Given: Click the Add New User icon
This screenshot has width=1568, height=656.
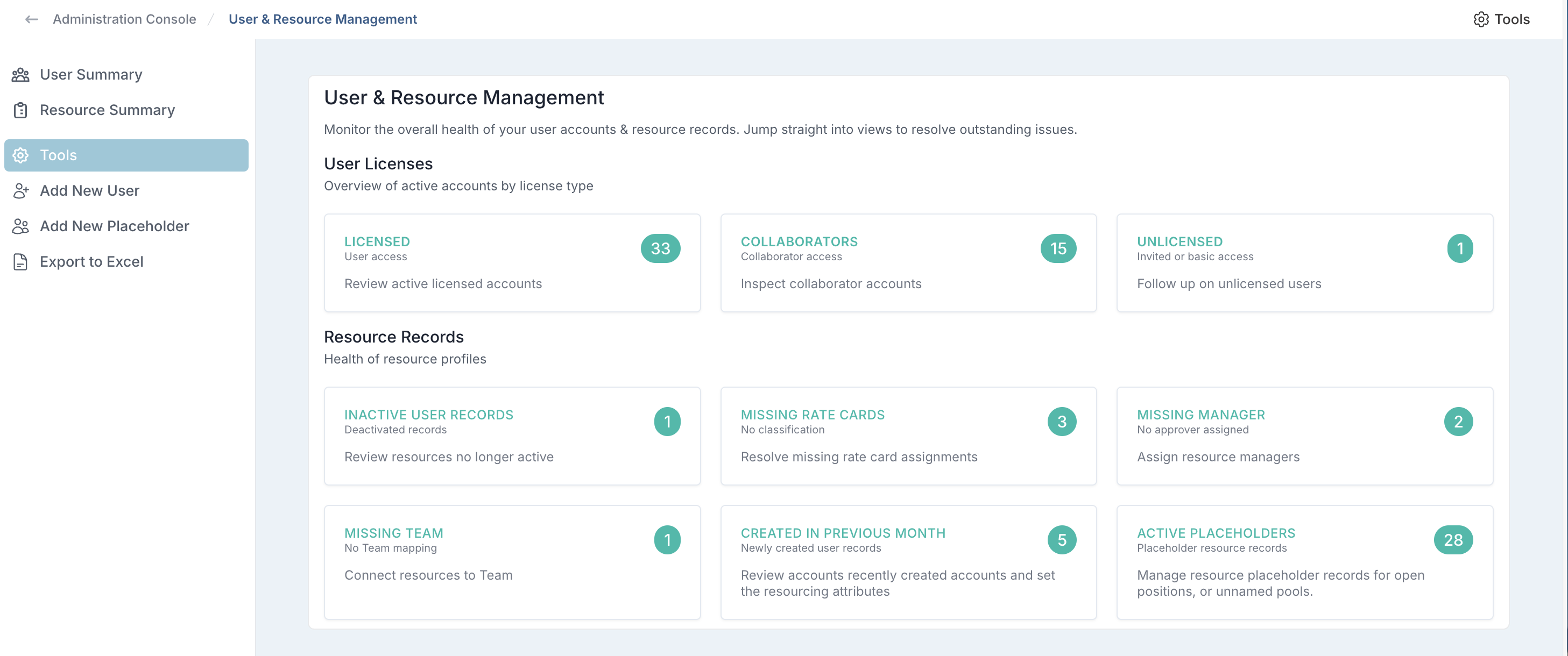Looking at the screenshot, I should coord(20,191).
